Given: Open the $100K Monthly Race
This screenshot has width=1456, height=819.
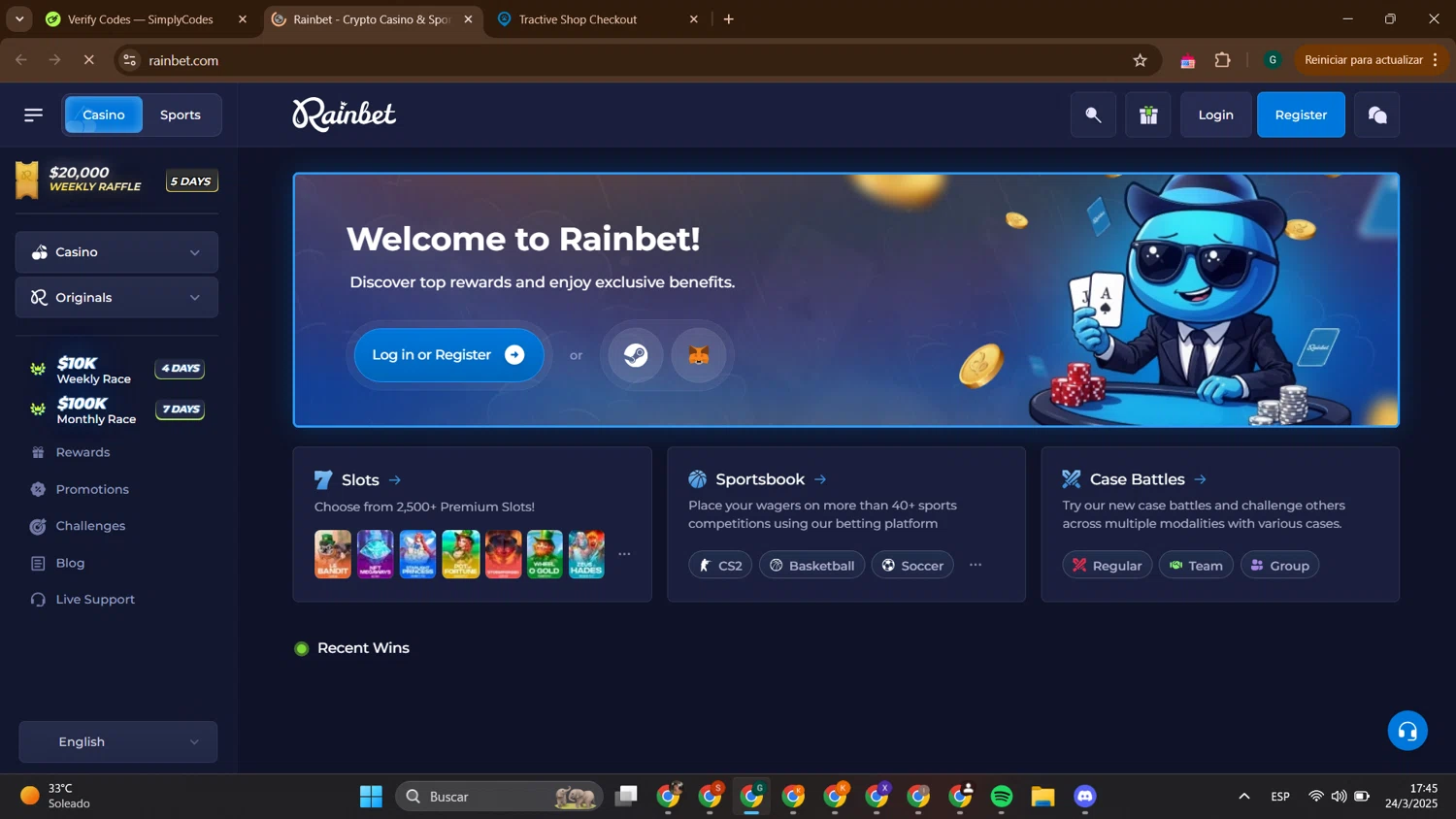Looking at the screenshot, I should point(116,410).
